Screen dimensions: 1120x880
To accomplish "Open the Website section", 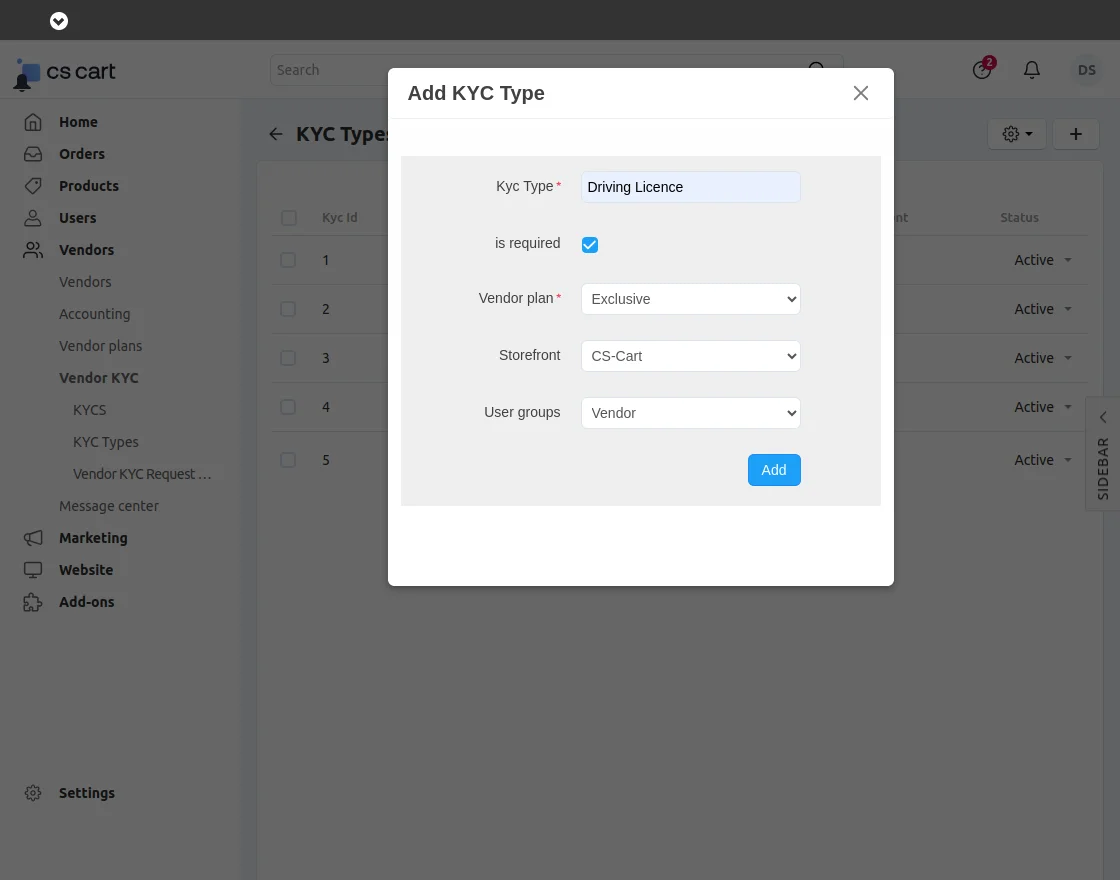I will [x=85, y=569].
